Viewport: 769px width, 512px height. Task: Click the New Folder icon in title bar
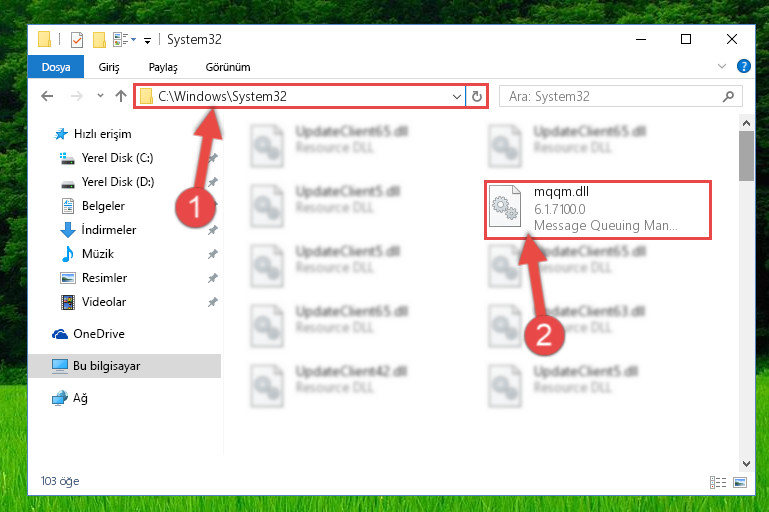click(100, 40)
